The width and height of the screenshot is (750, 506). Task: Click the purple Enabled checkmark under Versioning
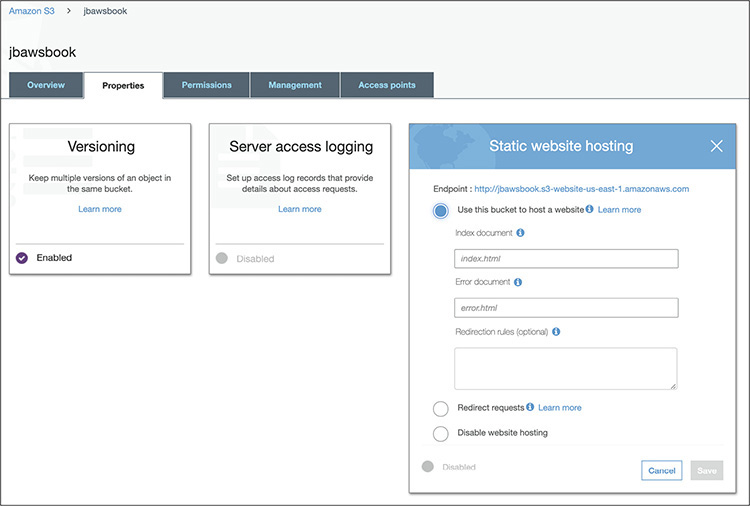coord(22,258)
